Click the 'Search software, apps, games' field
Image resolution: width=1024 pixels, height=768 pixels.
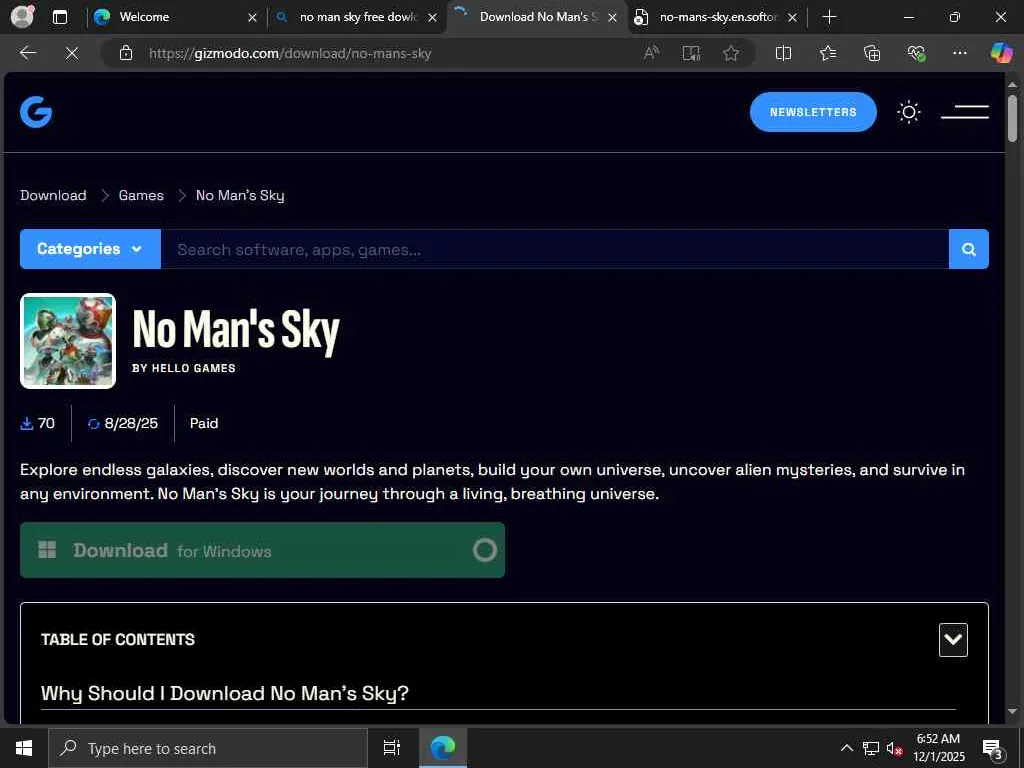coord(554,249)
